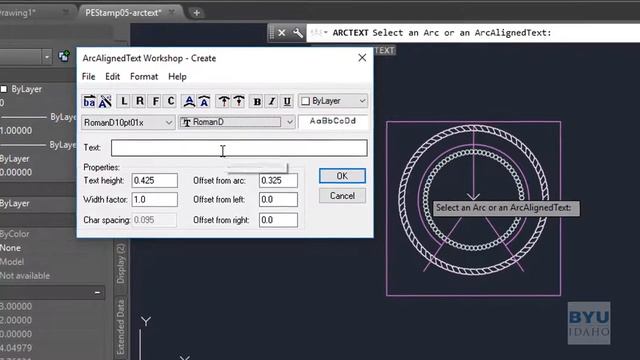Toggle underline formatting
The height and width of the screenshot is (360, 640).
287,101
